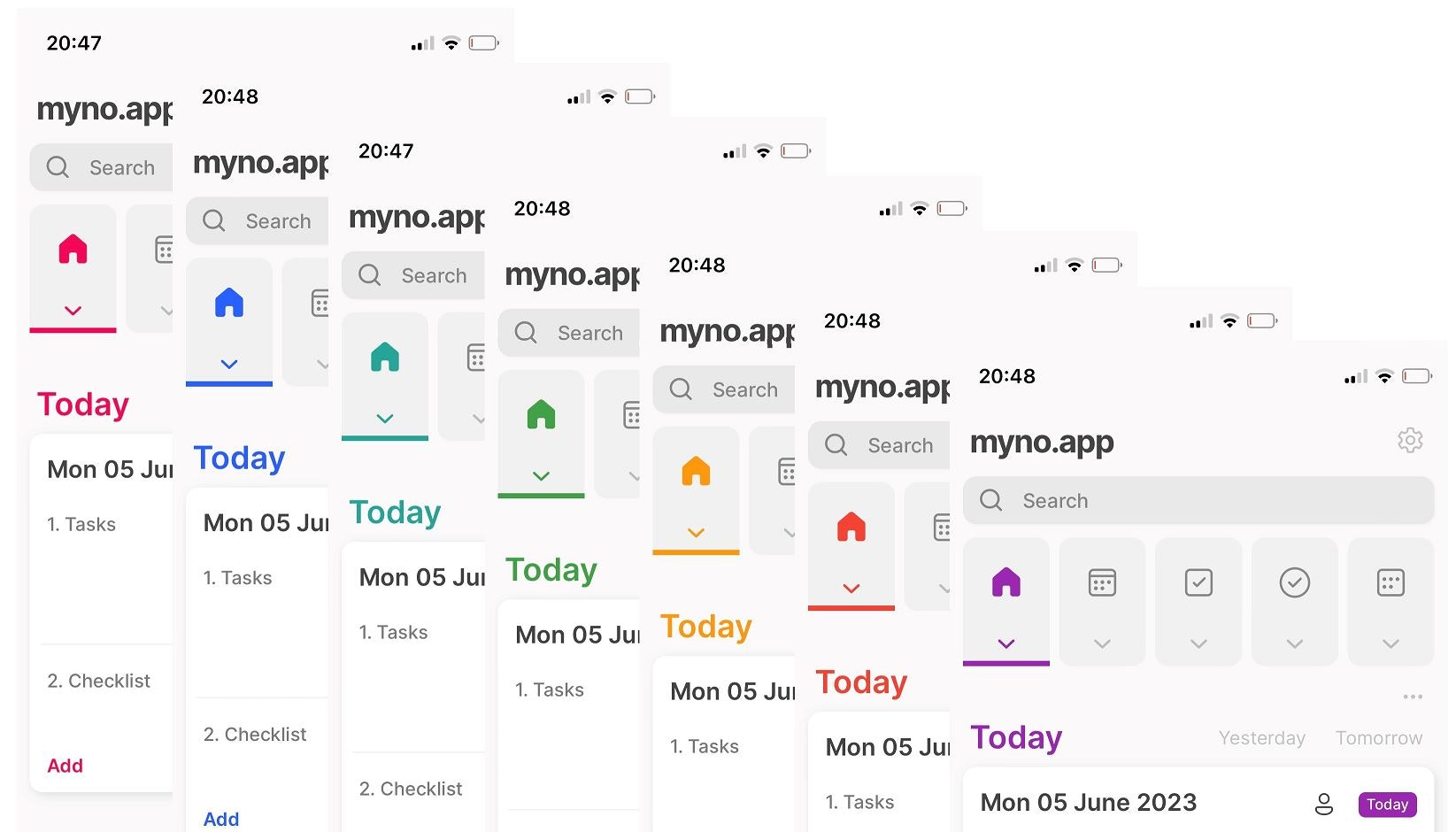The image size is (1456, 832).
Task: Expand the red chevron under home
Action: (851, 588)
